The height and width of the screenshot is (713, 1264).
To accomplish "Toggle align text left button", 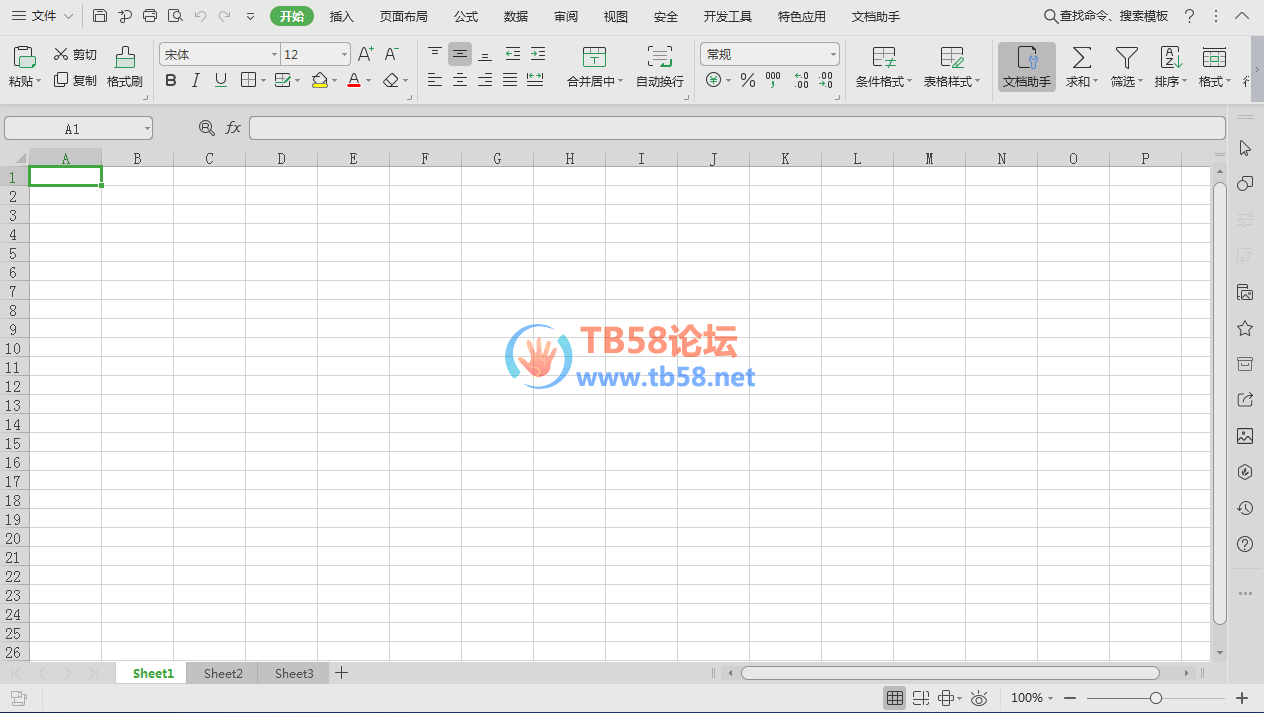I will [435, 80].
